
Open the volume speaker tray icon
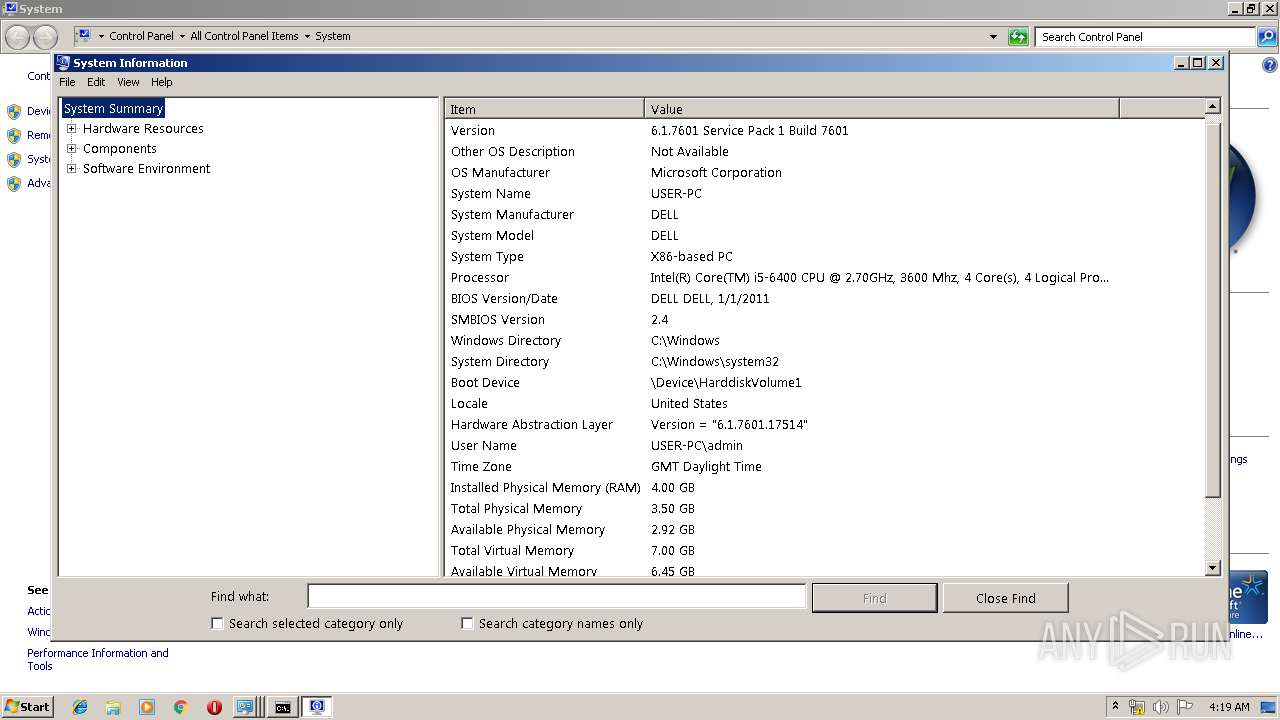[1161, 707]
